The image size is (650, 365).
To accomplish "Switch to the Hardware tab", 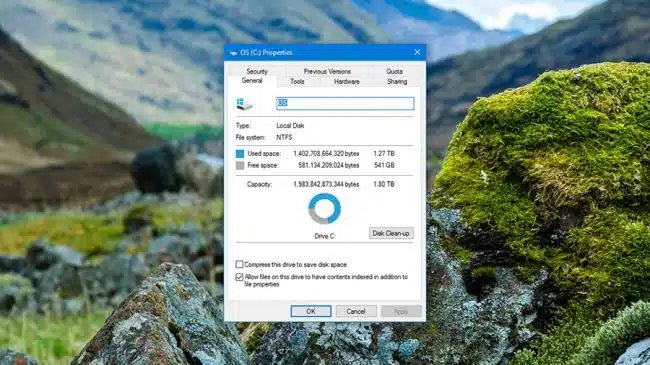I will [x=347, y=82].
